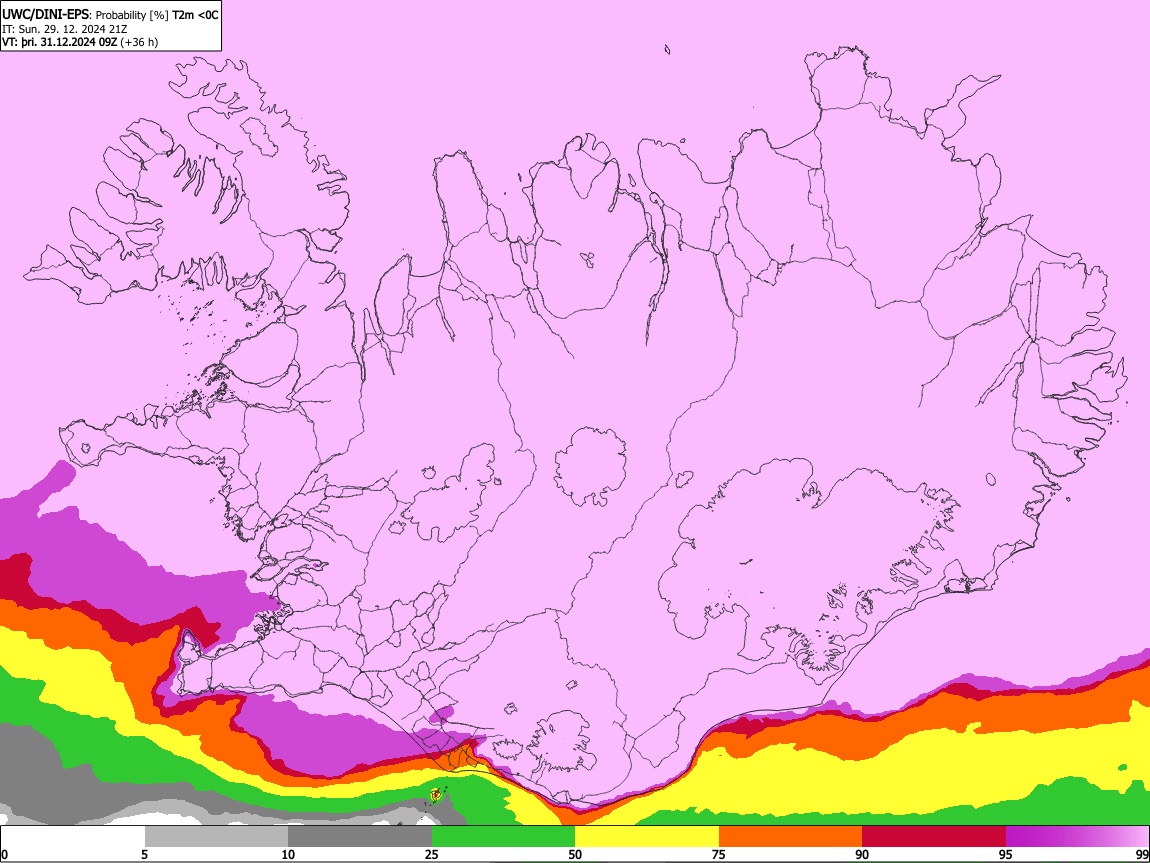Click the purple gradient 95–99% legend swatch
The image size is (1150, 863).
coord(1077,837)
